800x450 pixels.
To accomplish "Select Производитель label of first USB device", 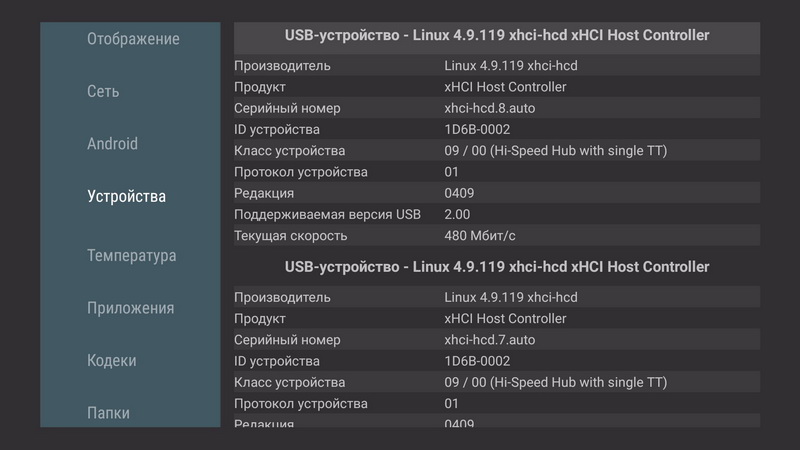I will click(x=282, y=66).
